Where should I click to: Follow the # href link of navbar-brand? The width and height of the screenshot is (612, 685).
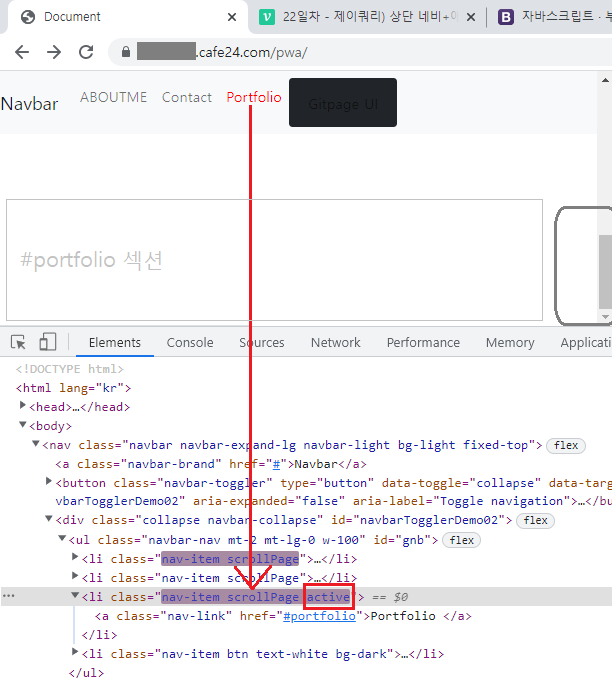[x=276, y=464]
